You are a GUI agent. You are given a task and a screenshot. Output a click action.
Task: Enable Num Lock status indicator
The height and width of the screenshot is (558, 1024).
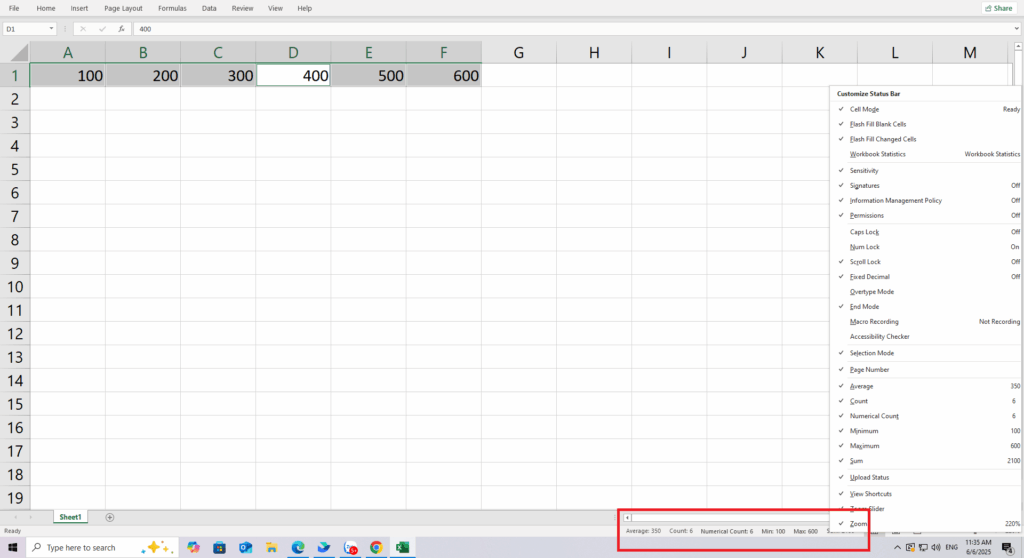pyautogui.click(x=928, y=247)
